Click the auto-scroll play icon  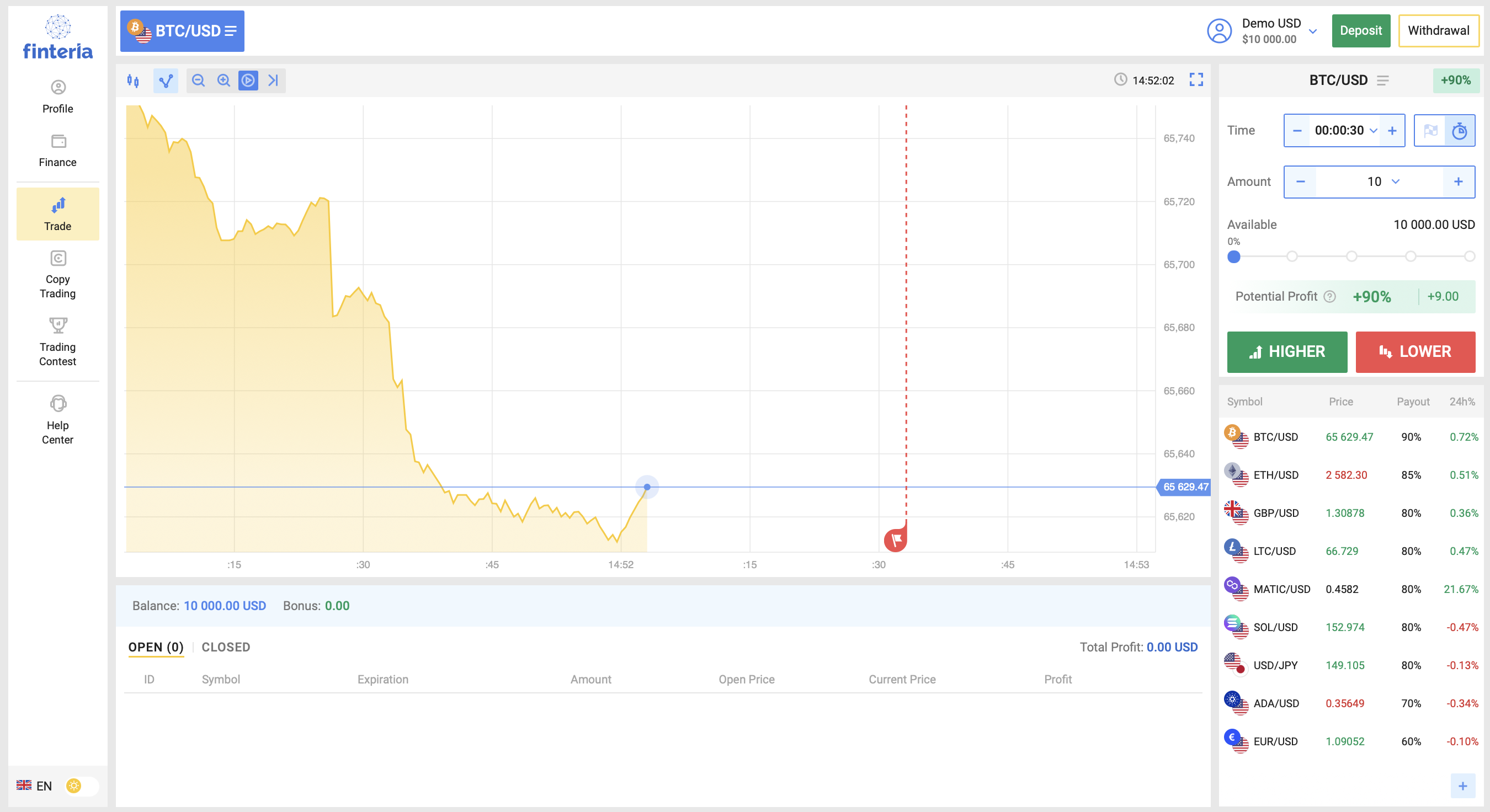click(x=248, y=81)
